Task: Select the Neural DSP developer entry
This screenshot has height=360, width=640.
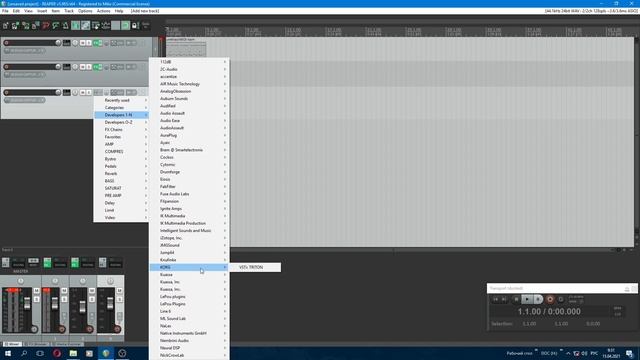Action: coord(189,348)
